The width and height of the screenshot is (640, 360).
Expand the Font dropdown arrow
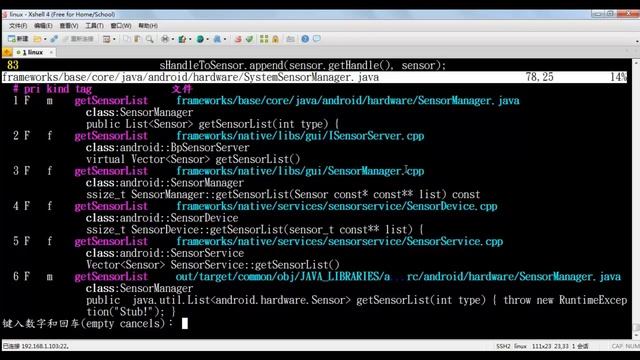point(224,39)
